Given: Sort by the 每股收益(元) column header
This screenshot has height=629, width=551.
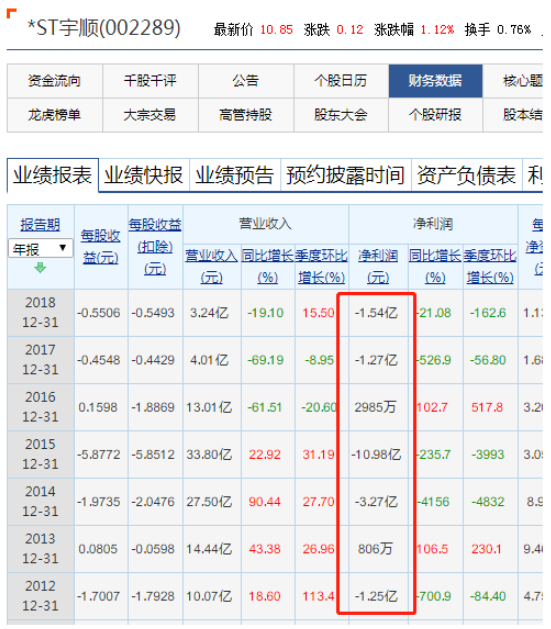Looking at the screenshot, I should click(x=101, y=246).
